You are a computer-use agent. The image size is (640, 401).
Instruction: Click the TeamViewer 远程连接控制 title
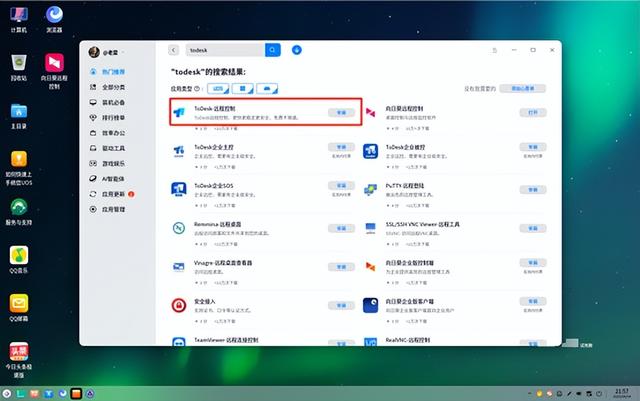[226, 340]
